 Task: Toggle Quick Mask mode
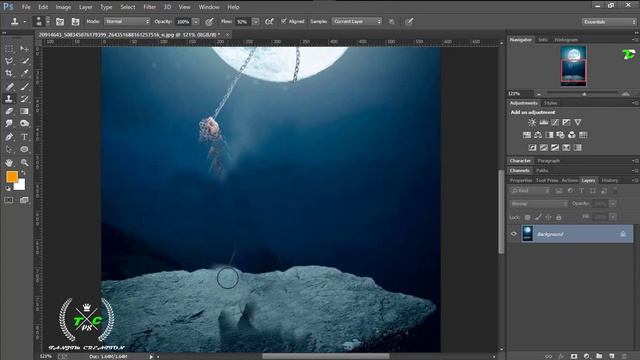[x=9, y=200]
